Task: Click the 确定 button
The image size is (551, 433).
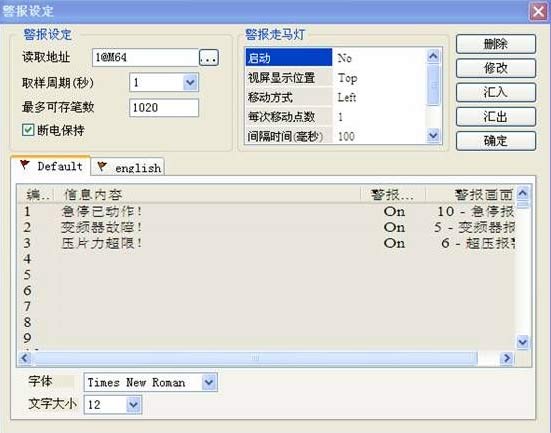Action: click(495, 141)
